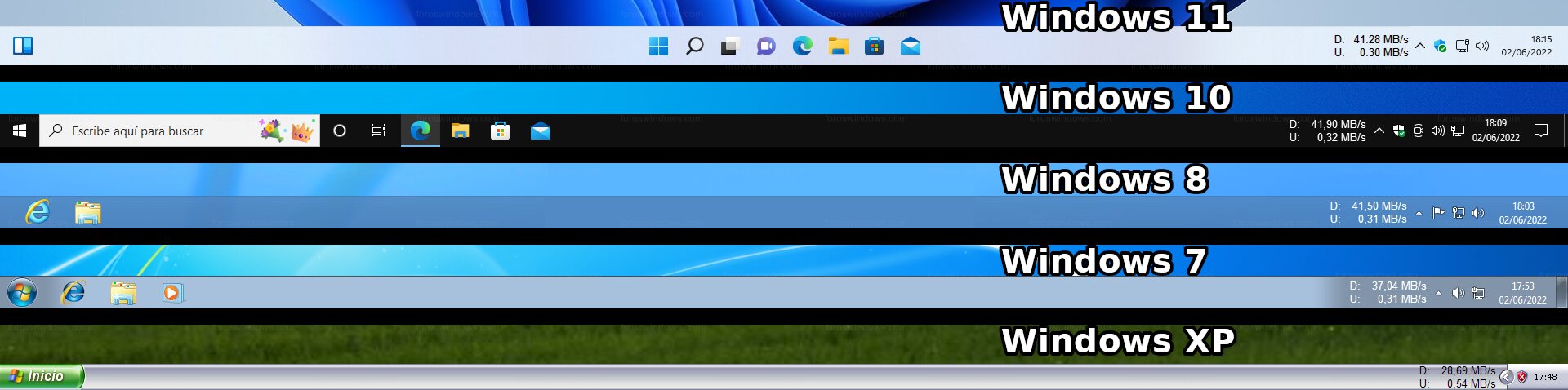The width and height of the screenshot is (1568, 390).
Task: Open network icon in Windows 7 tray
Action: [x=1478, y=293]
